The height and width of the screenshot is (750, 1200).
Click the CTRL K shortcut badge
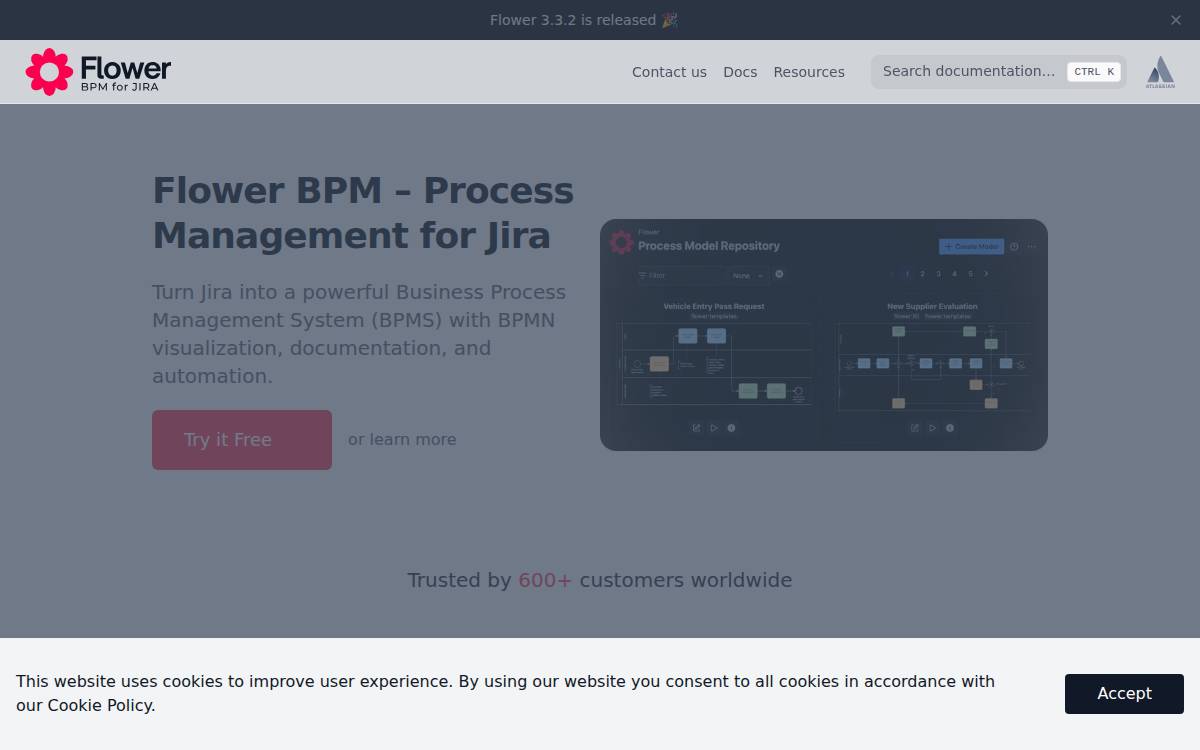[x=1094, y=72]
